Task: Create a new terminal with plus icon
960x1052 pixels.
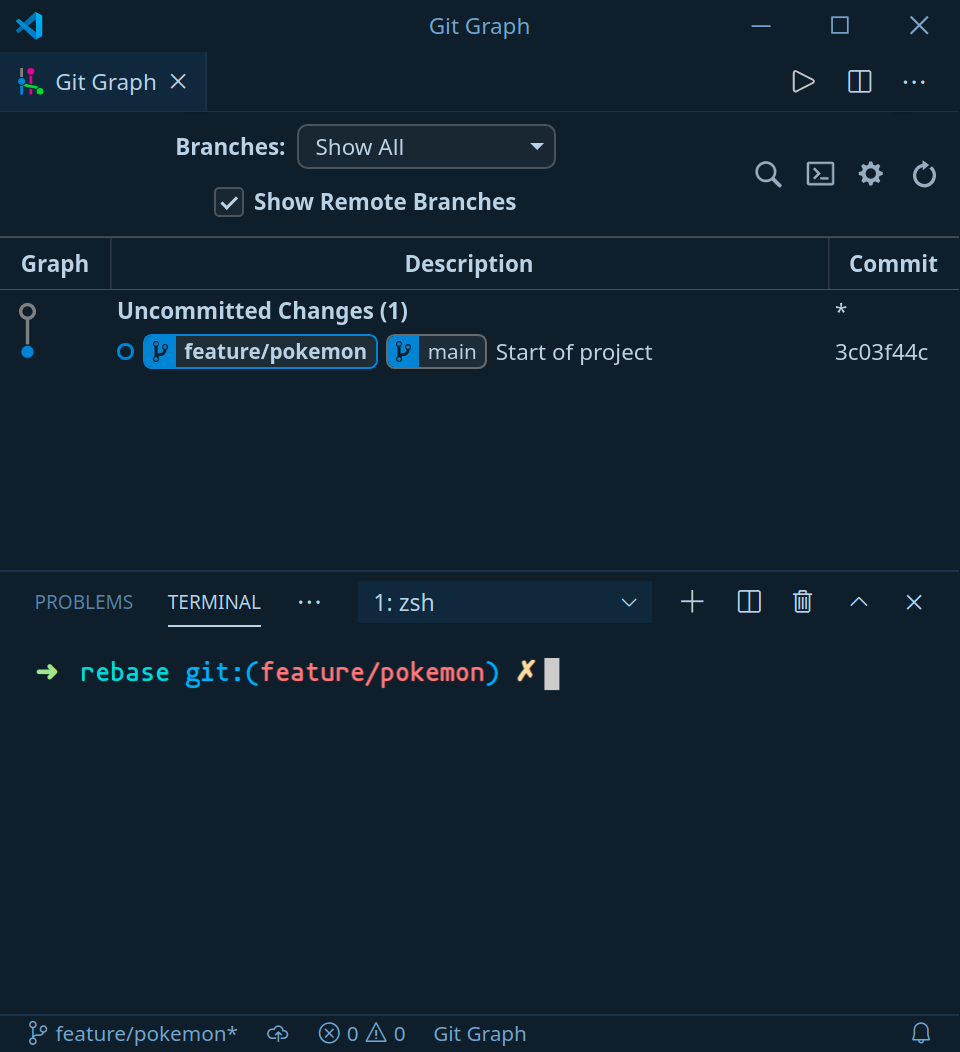Action: coord(692,602)
